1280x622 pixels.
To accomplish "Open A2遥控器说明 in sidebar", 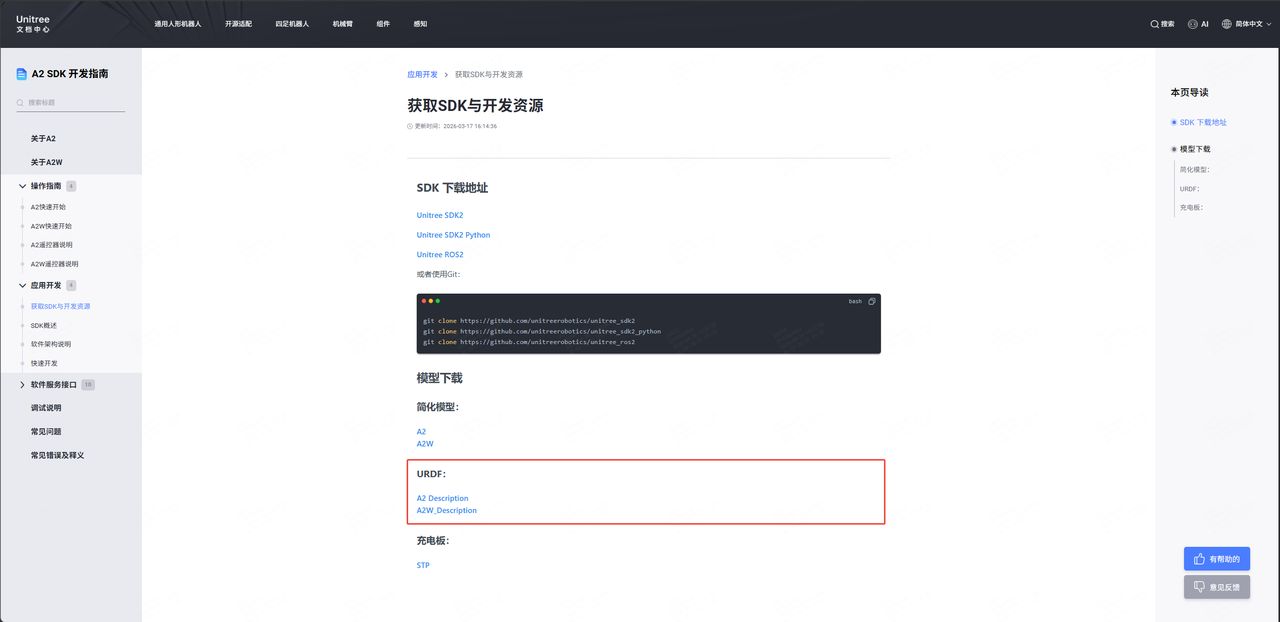I will 51,245.
